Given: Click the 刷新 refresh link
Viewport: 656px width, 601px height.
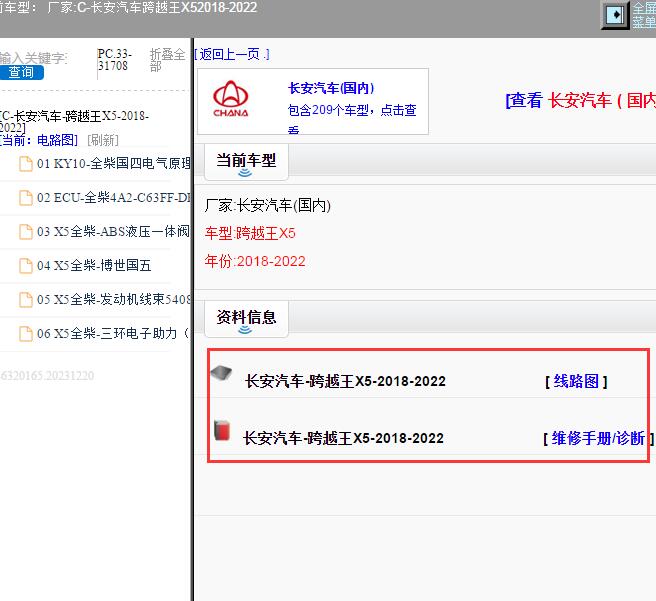Looking at the screenshot, I should (x=103, y=140).
